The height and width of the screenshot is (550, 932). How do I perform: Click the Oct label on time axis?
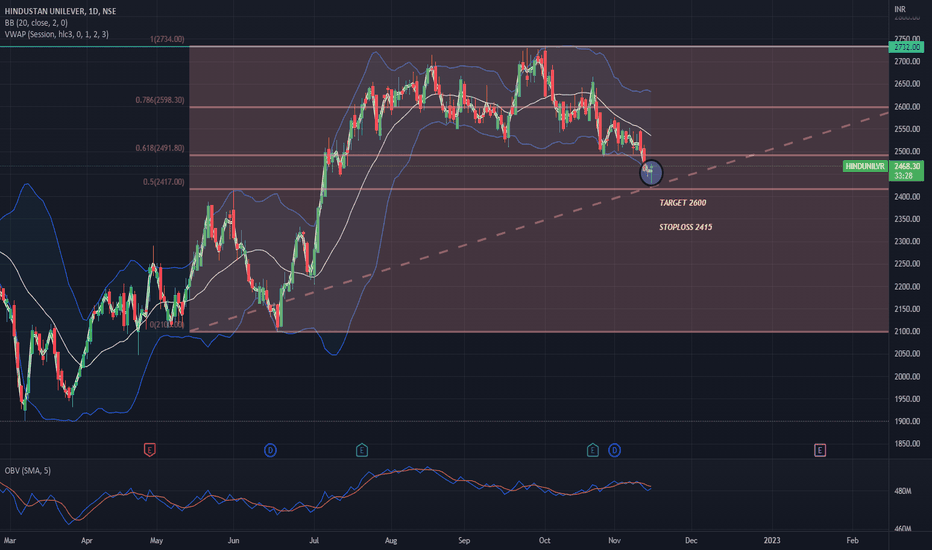click(544, 540)
